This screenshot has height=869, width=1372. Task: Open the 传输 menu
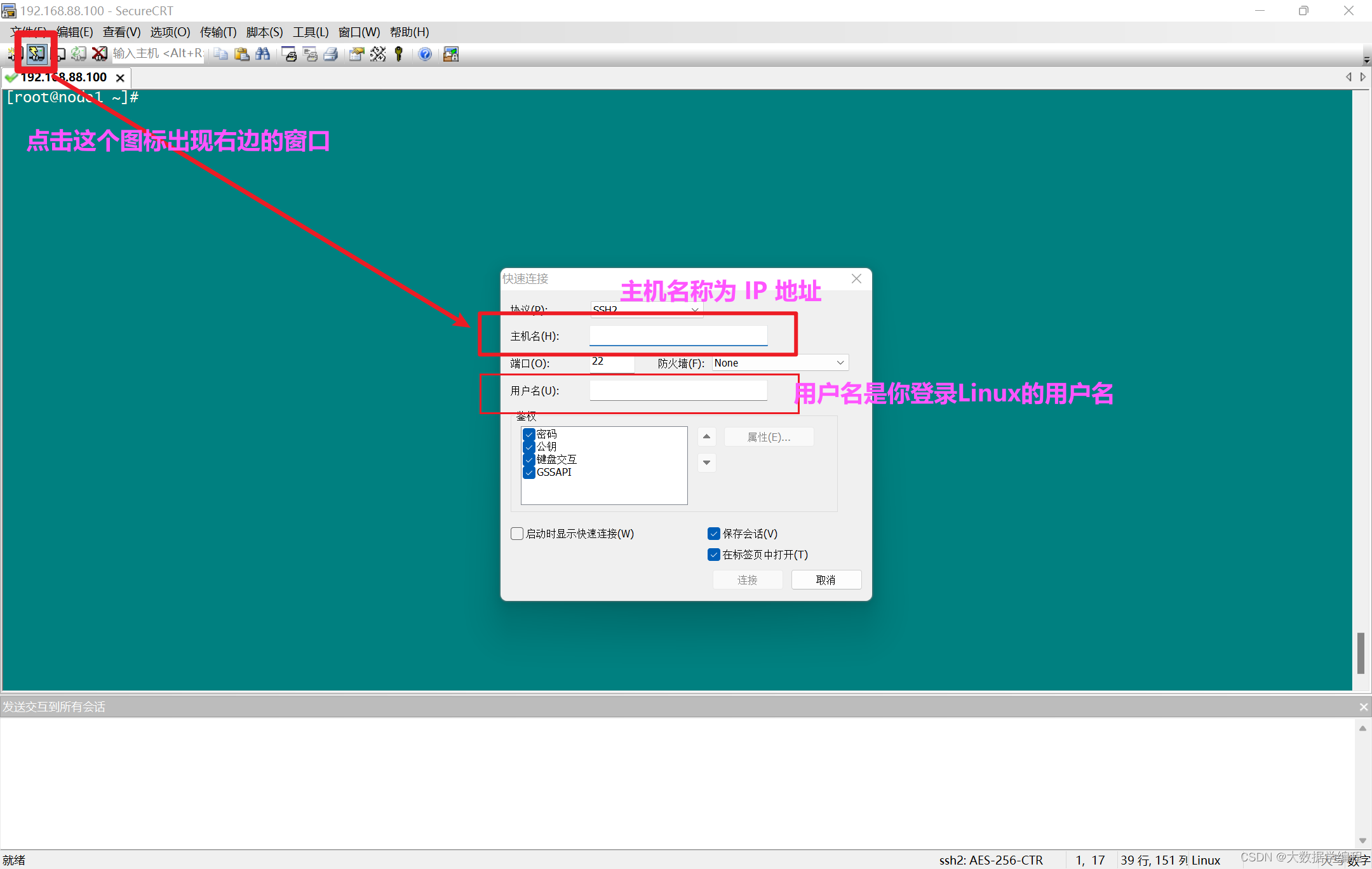click(x=218, y=32)
